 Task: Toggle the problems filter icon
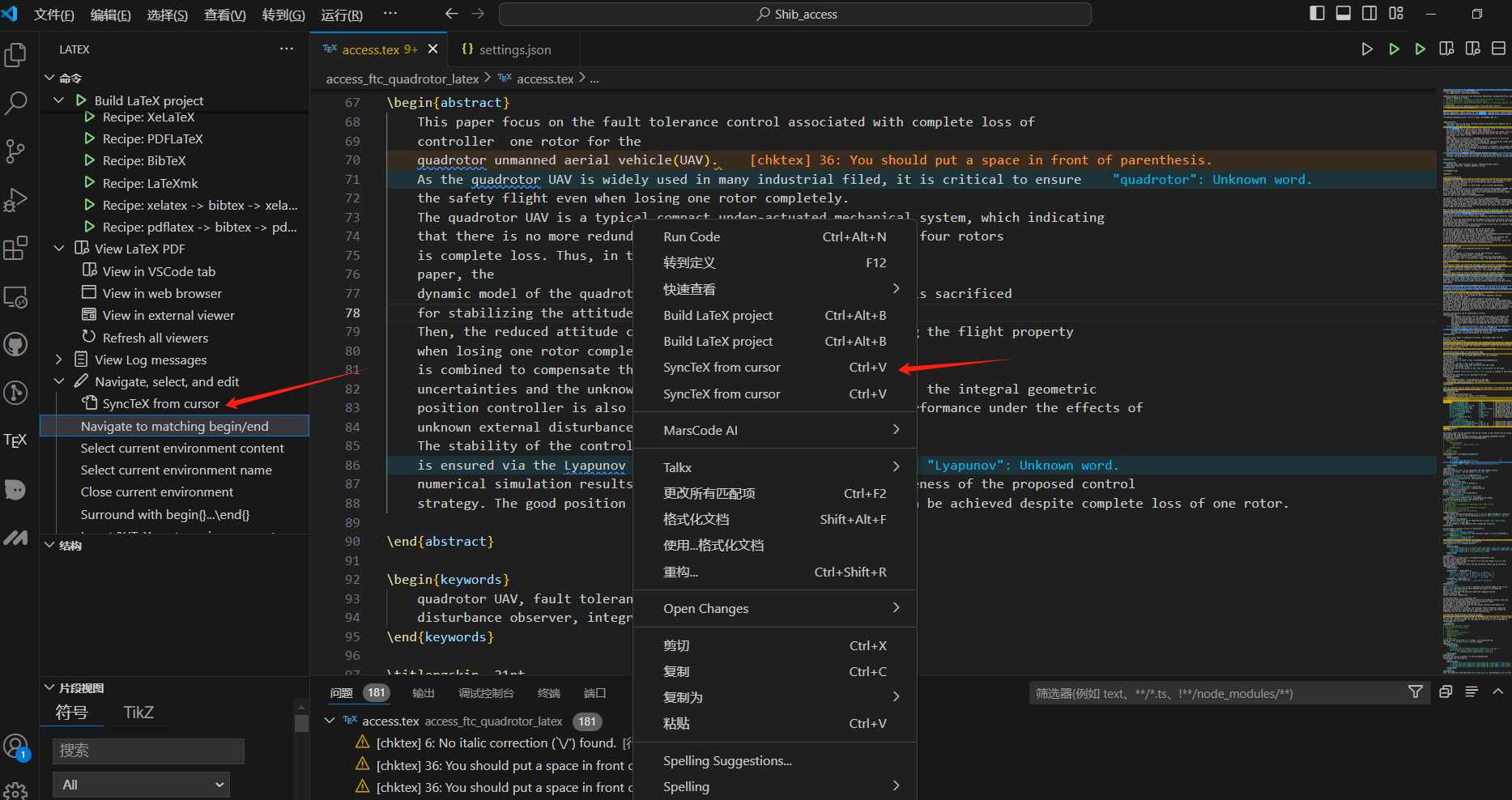click(x=1416, y=692)
